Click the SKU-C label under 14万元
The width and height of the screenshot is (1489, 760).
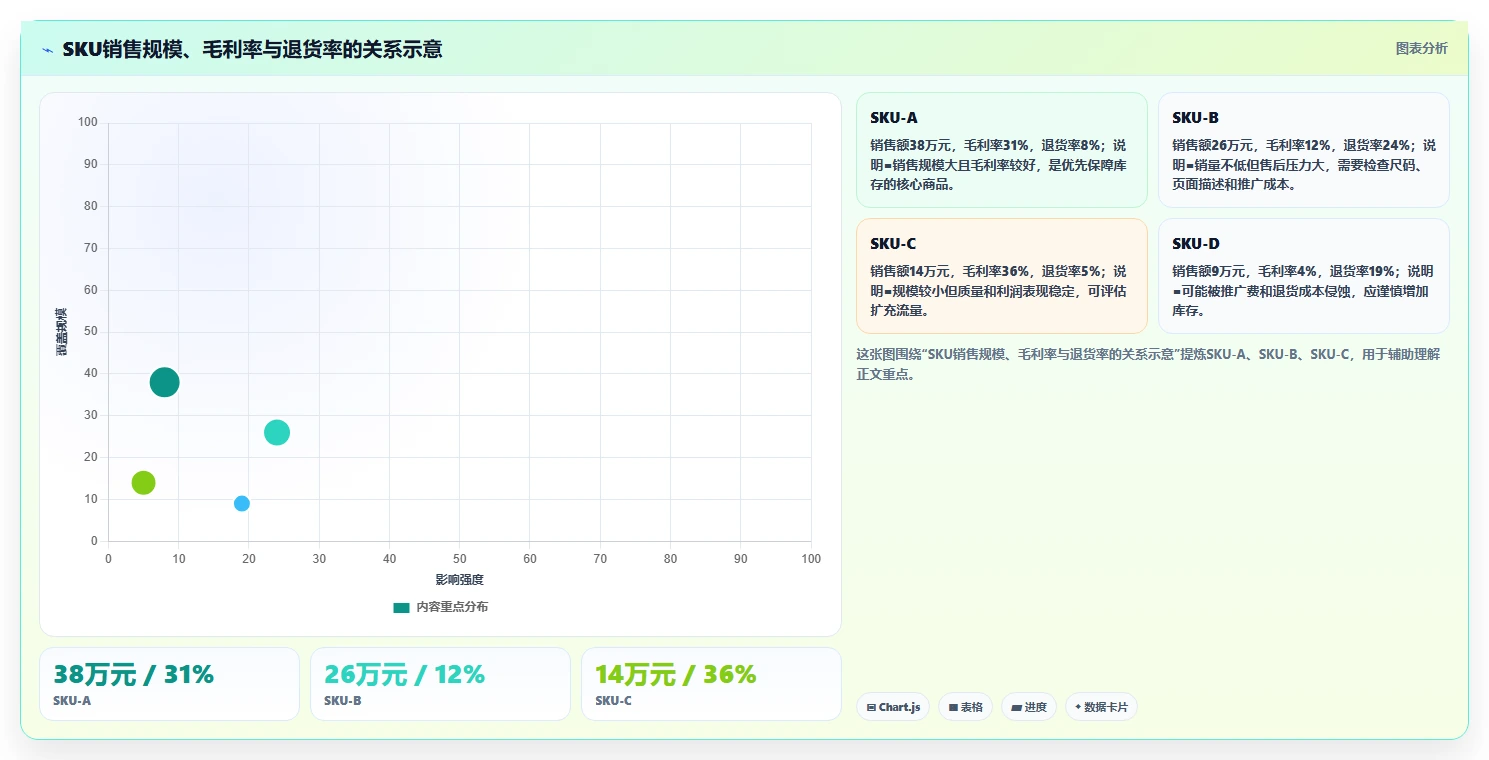[x=614, y=701]
